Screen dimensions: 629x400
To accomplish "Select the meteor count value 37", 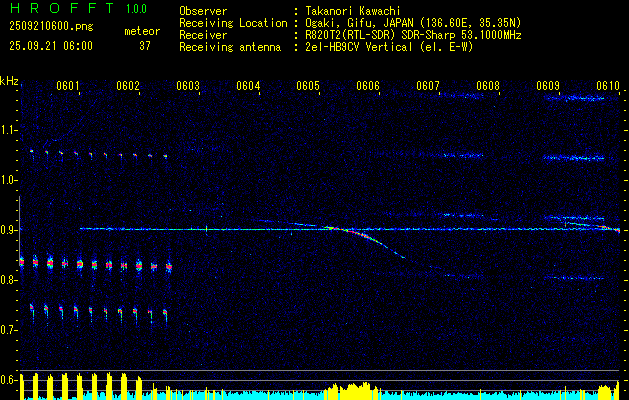I will [145, 46].
